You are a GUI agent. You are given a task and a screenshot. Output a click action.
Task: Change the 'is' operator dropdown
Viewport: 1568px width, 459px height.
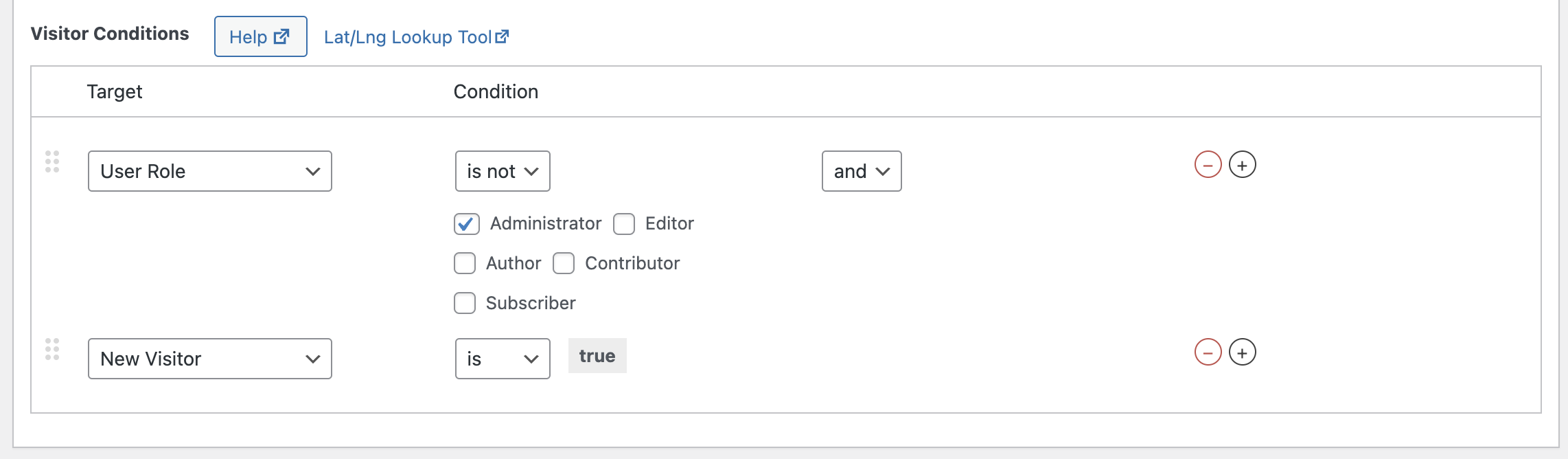click(x=503, y=359)
